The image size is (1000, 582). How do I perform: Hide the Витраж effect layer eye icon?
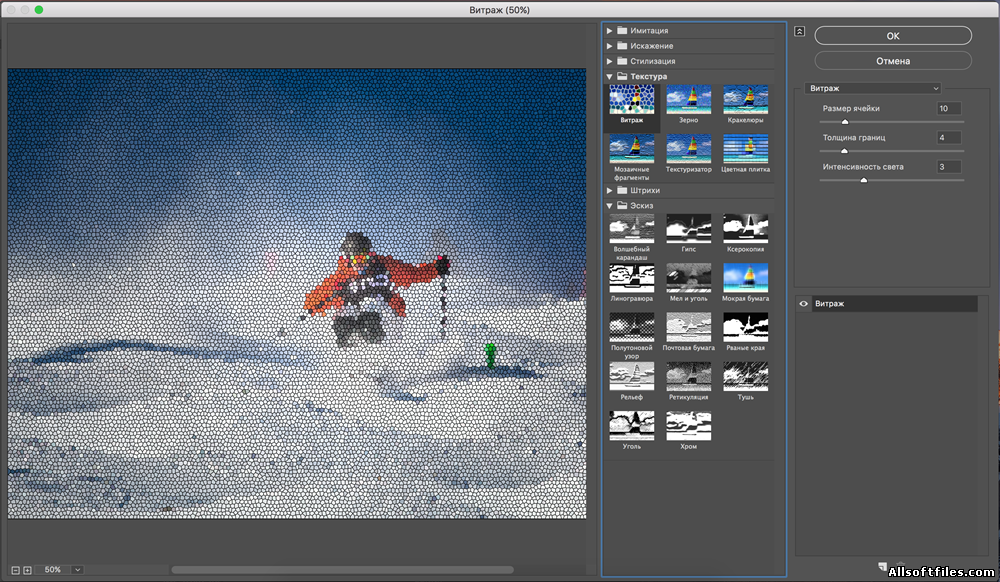[804, 303]
